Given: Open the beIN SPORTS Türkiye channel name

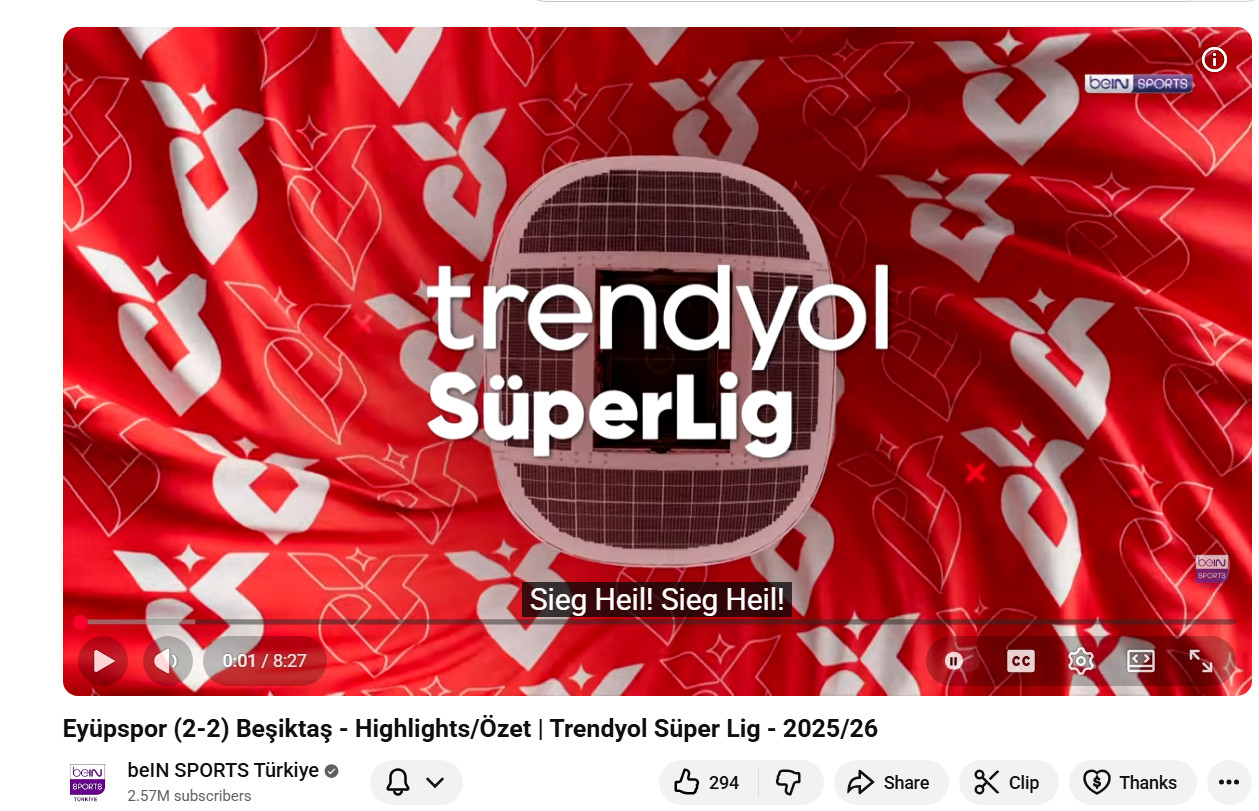Looking at the screenshot, I should (223, 771).
